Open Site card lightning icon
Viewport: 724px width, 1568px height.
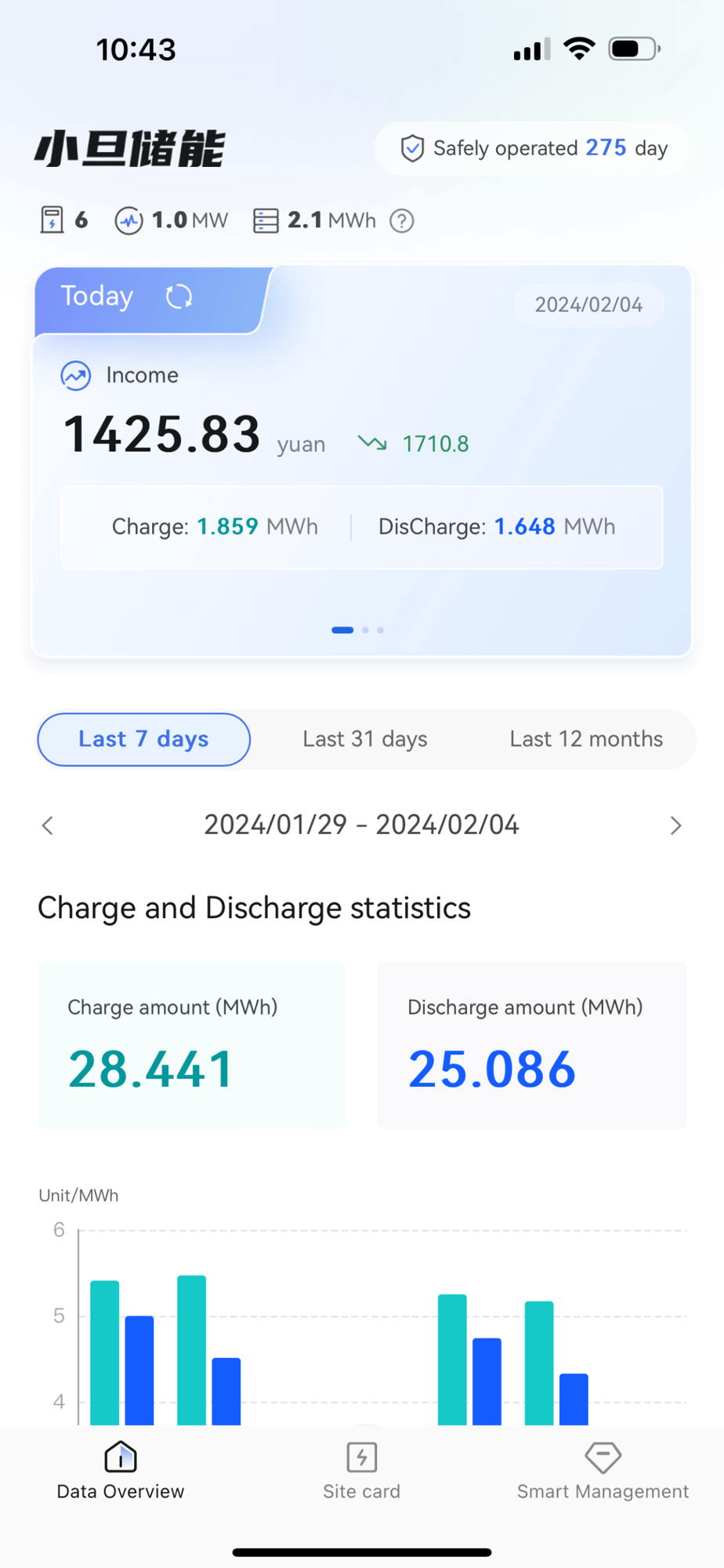361,1457
